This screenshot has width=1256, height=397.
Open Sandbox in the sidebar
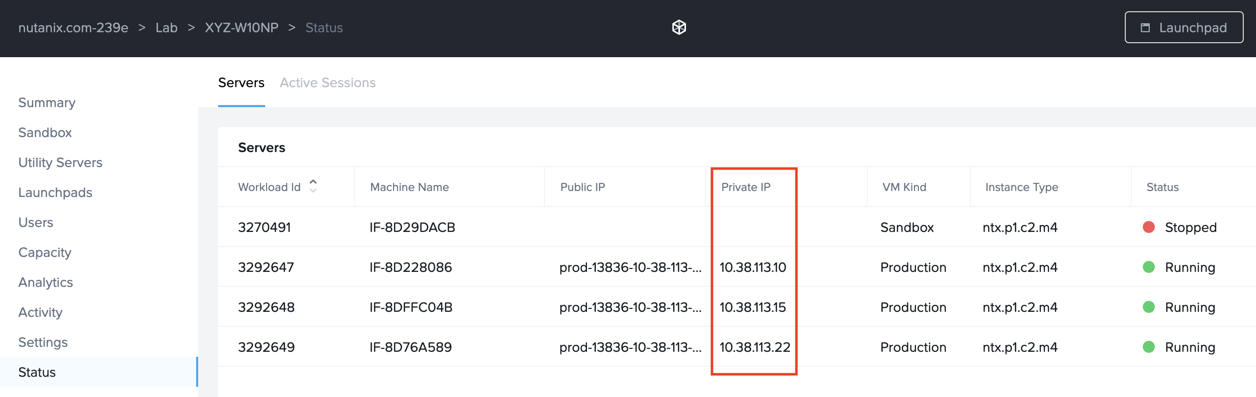click(45, 132)
